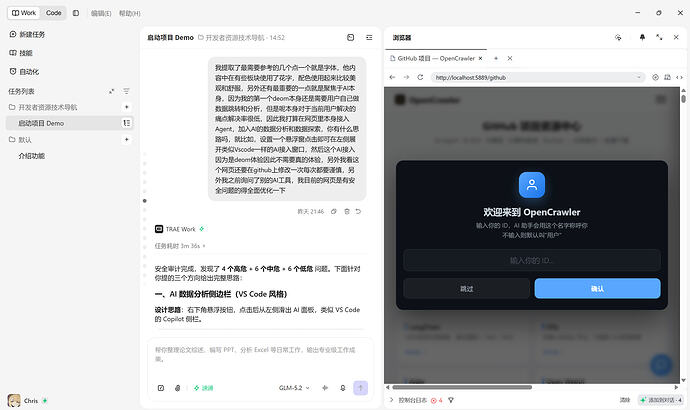This screenshot has height=410, width=690.
Task: Click the OpenCrawler welcome user avatar icon
Action: [x=532, y=185]
